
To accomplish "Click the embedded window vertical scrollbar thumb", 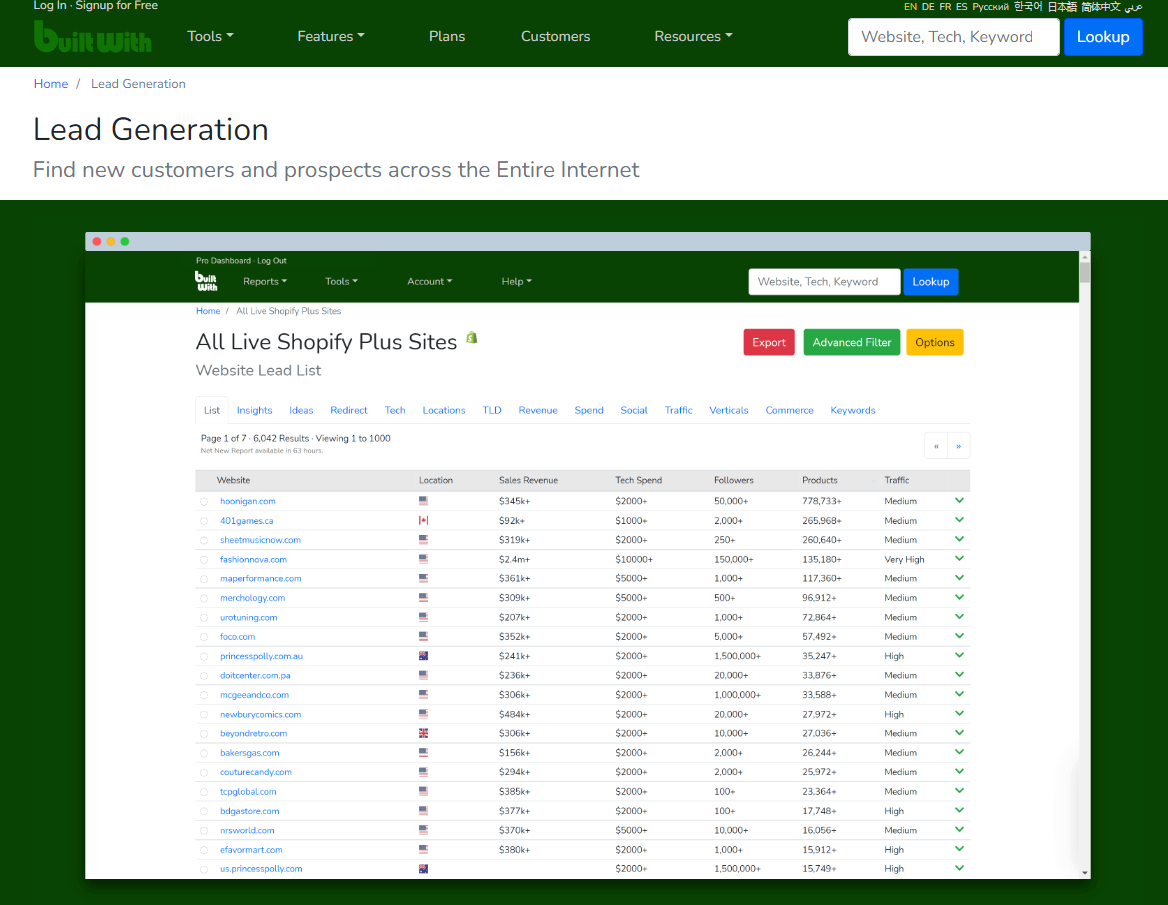I will pyautogui.click(x=1085, y=271).
